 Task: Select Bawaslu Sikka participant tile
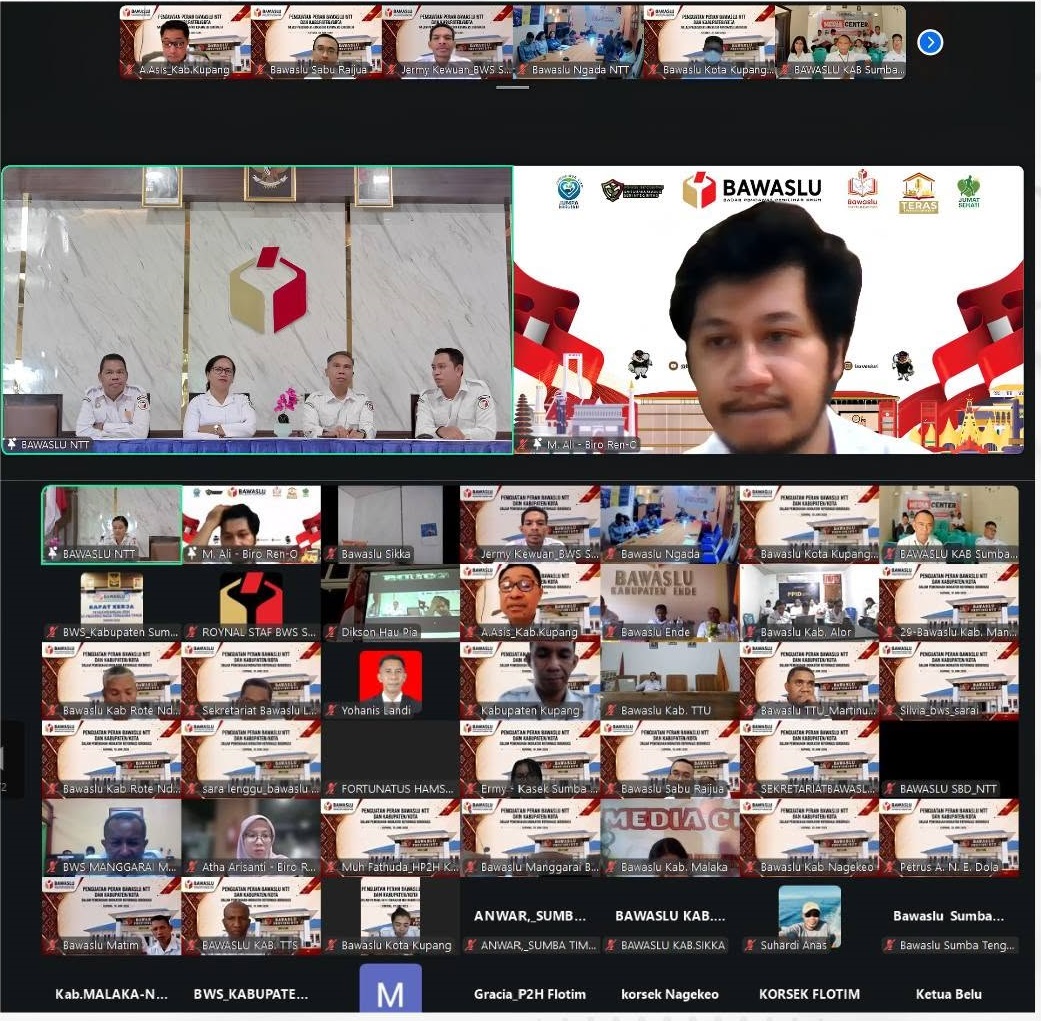click(390, 524)
